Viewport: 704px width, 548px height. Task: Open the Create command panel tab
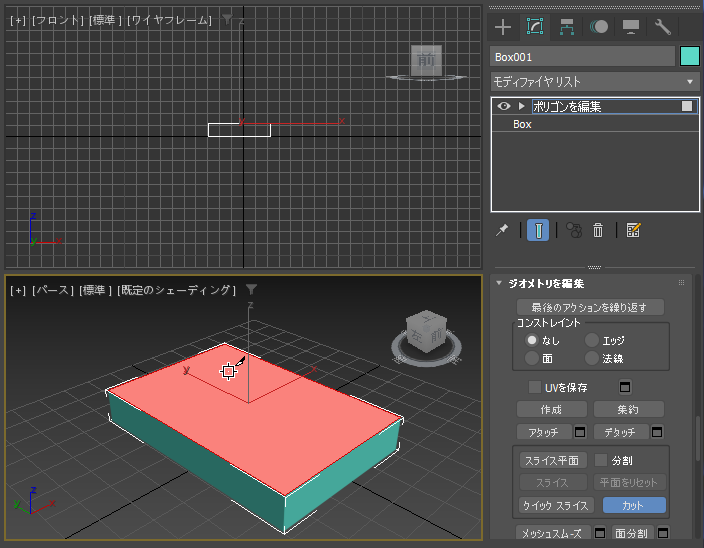coord(503,27)
